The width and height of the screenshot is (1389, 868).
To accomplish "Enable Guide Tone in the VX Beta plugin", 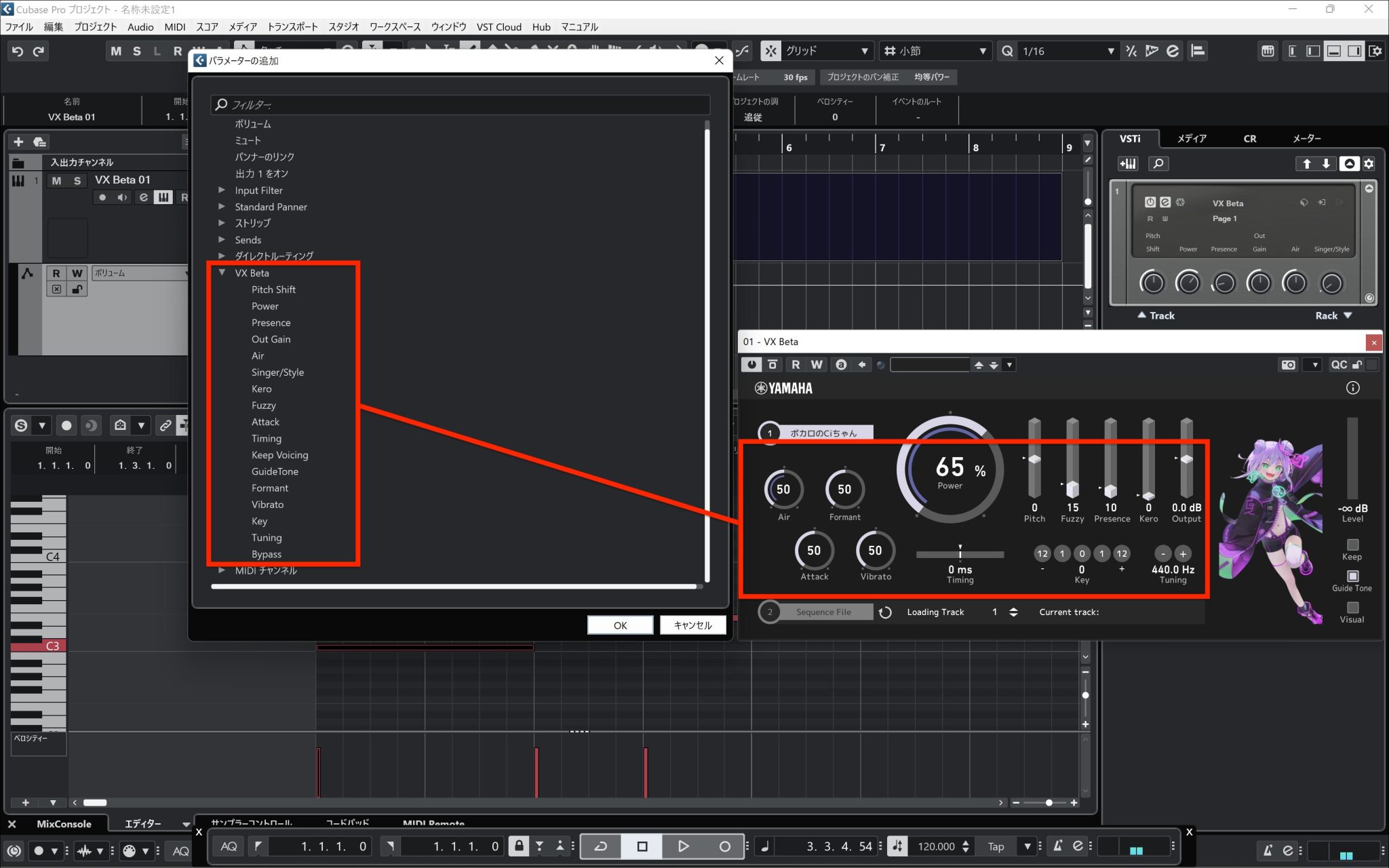I will tap(1352, 577).
